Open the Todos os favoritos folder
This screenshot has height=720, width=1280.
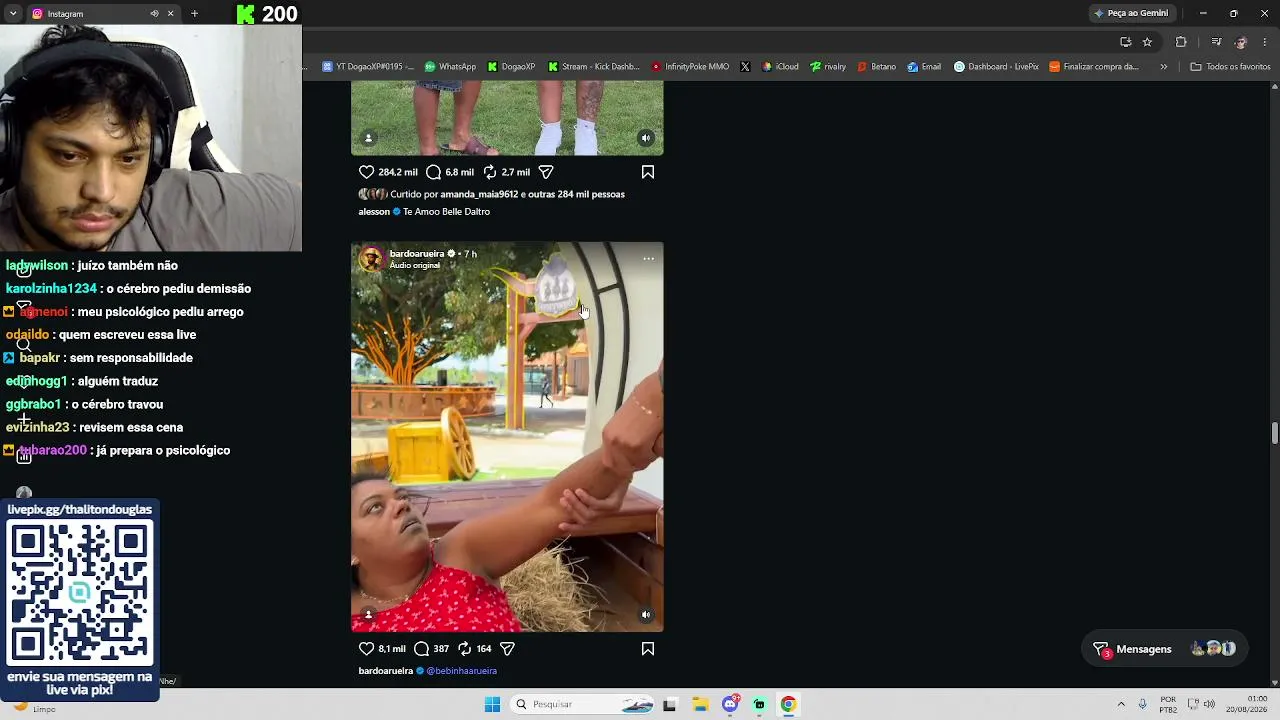pos(1230,67)
